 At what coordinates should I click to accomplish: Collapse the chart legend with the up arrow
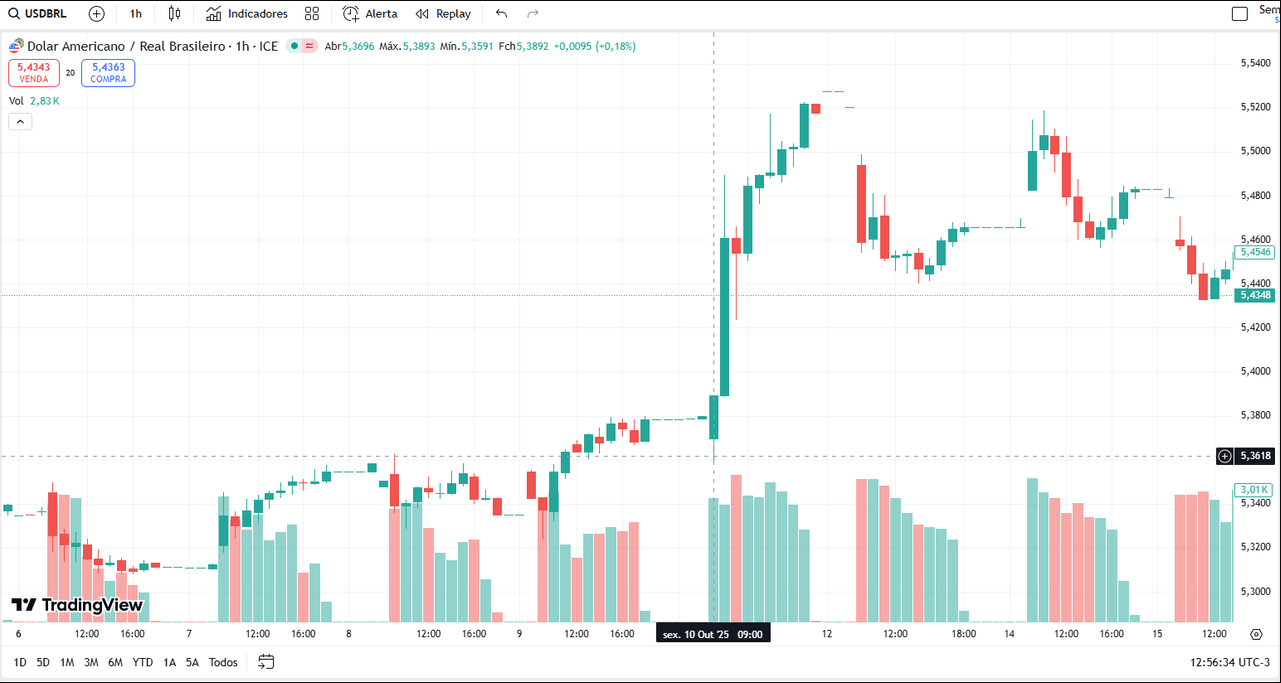(x=19, y=120)
